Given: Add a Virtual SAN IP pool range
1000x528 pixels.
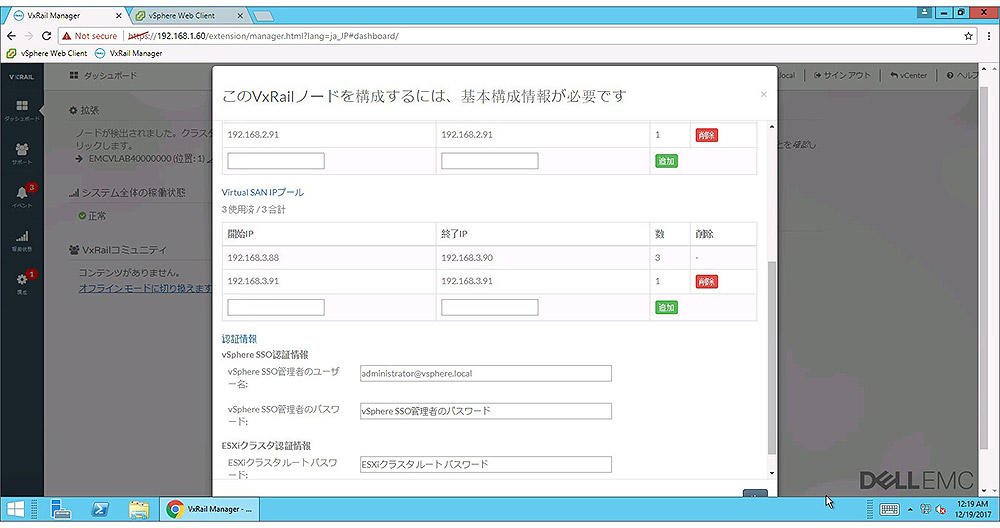Looking at the screenshot, I should (666, 308).
